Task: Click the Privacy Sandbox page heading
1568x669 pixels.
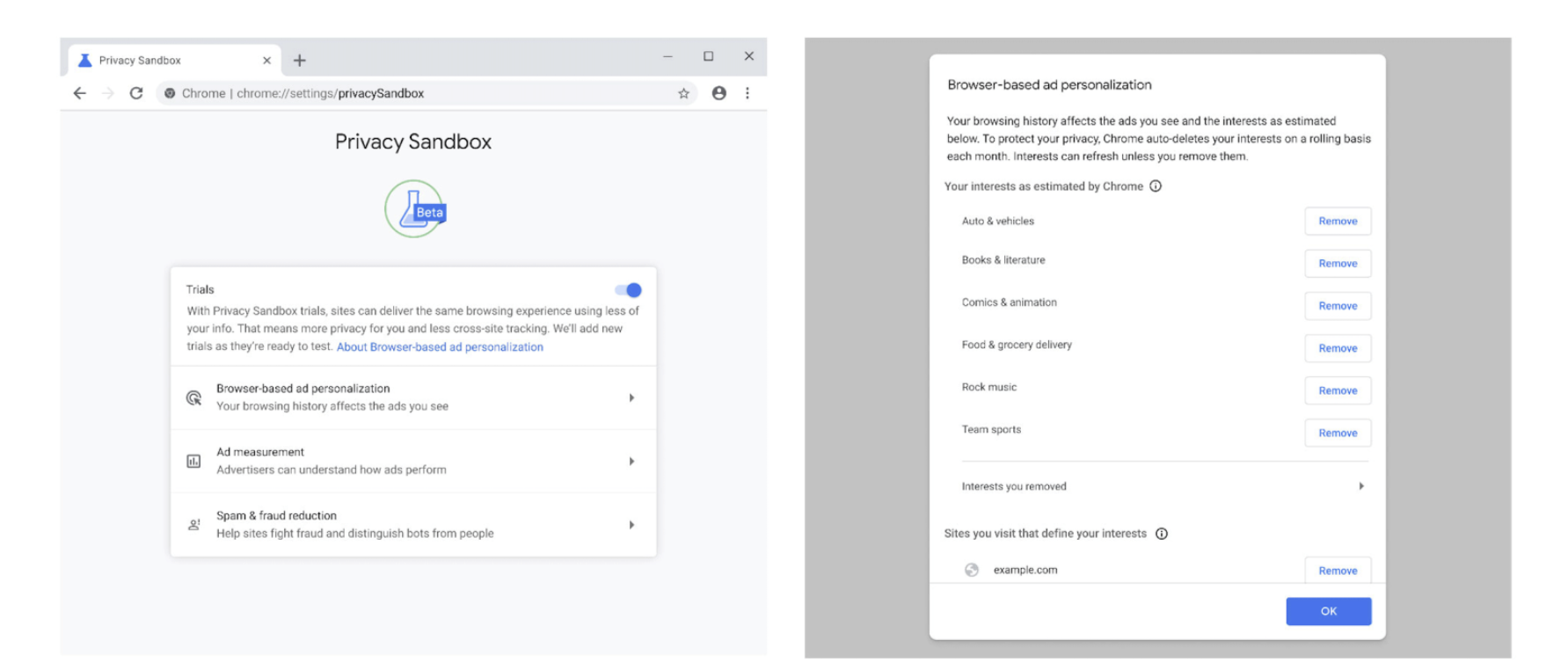Action: point(413,142)
